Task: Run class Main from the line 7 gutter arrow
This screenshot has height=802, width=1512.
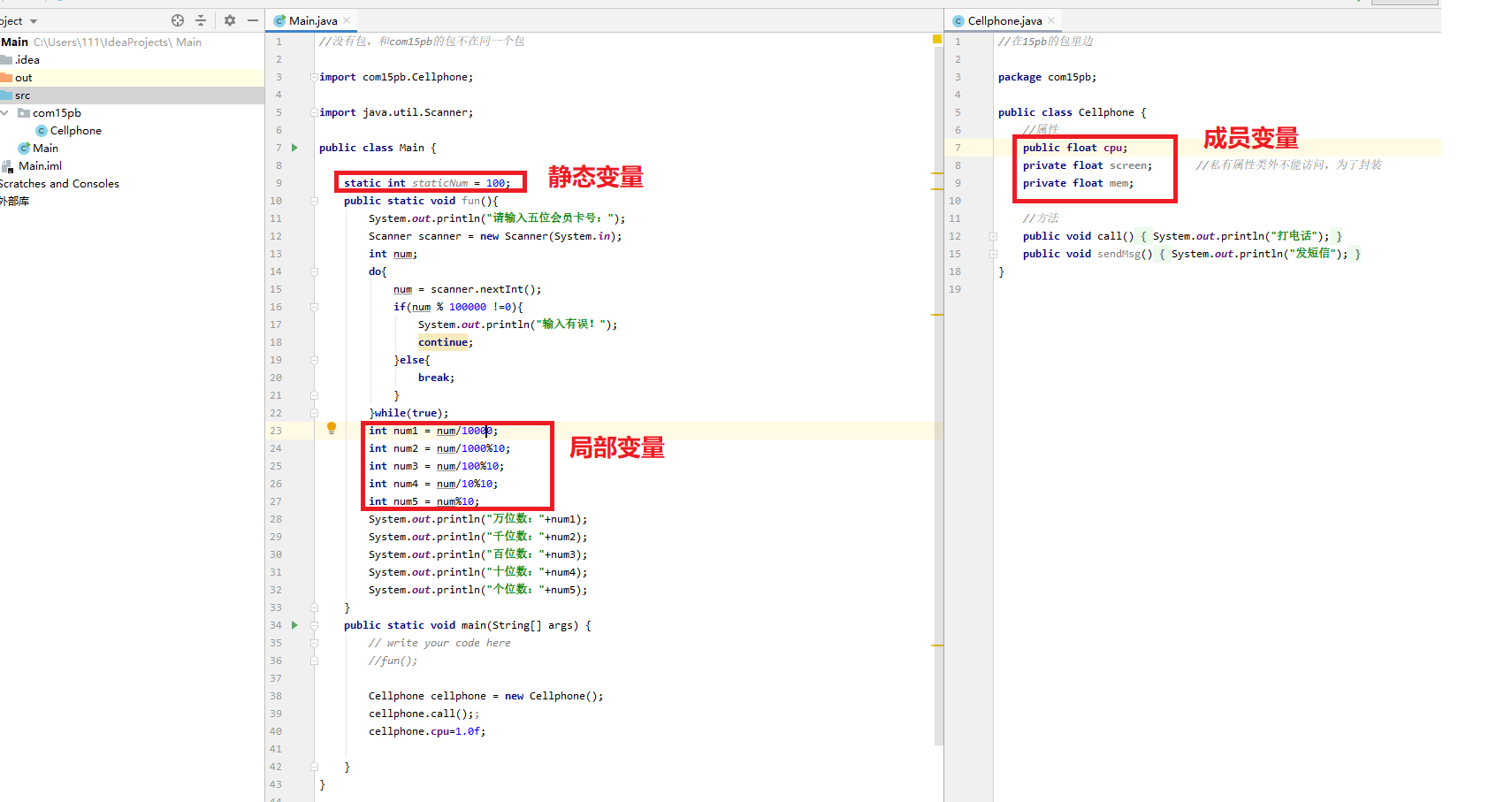Action: point(295,148)
